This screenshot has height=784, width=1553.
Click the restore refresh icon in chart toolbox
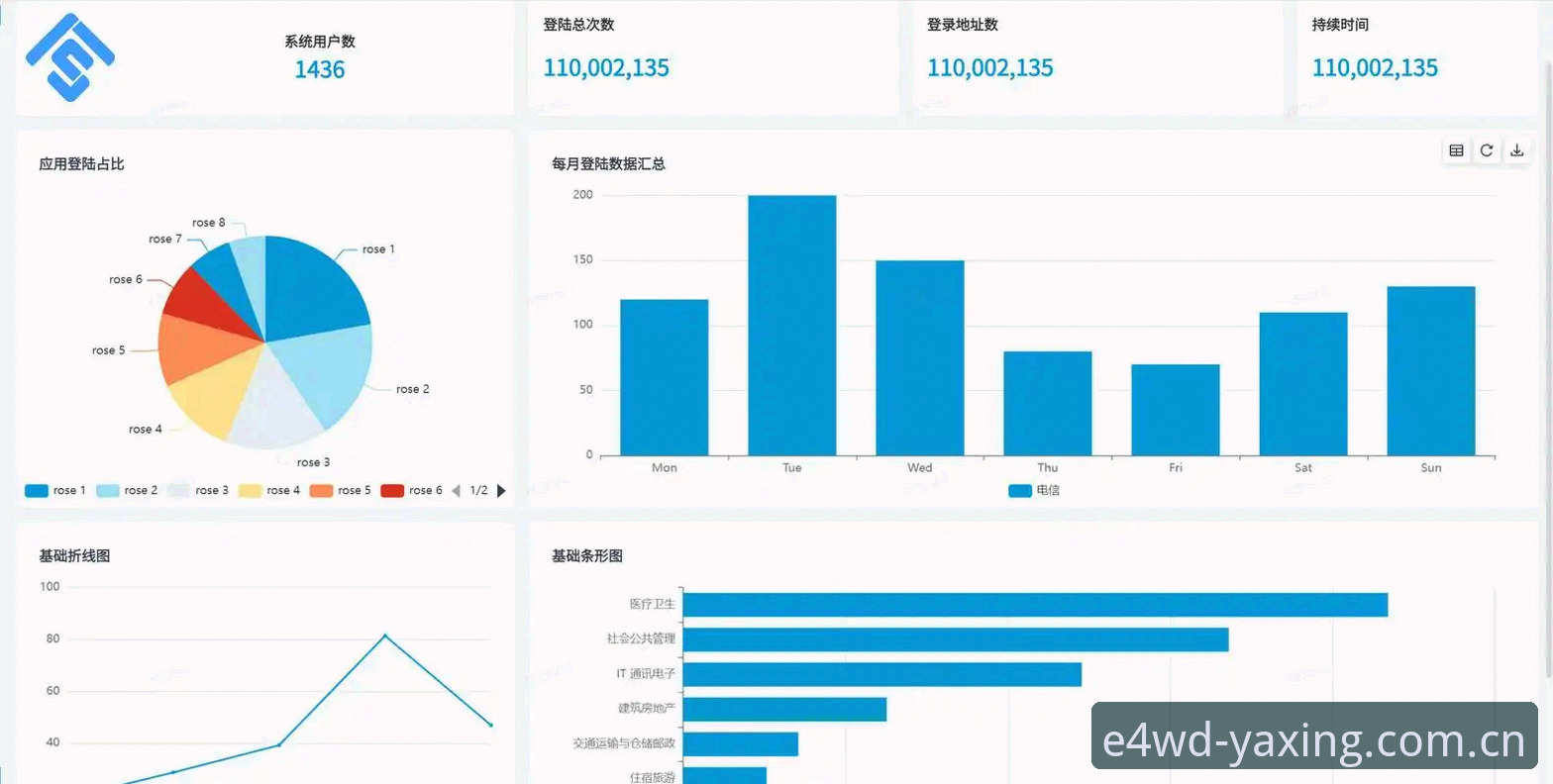[x=1487, y=150]
